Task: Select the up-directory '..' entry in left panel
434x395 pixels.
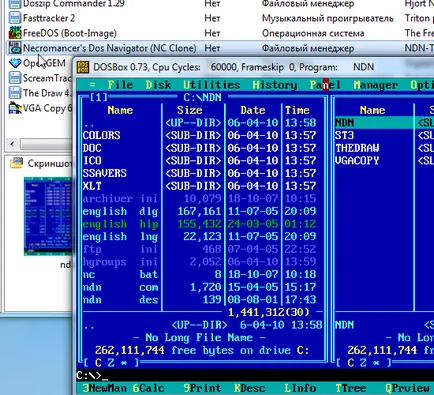Action: click(x=199, y=123)
